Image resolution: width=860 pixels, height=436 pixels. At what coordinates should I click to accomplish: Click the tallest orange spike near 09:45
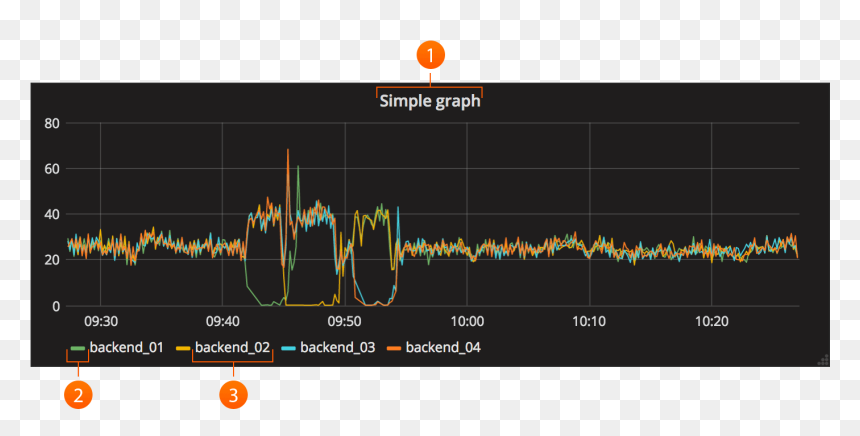click(287, 151)
